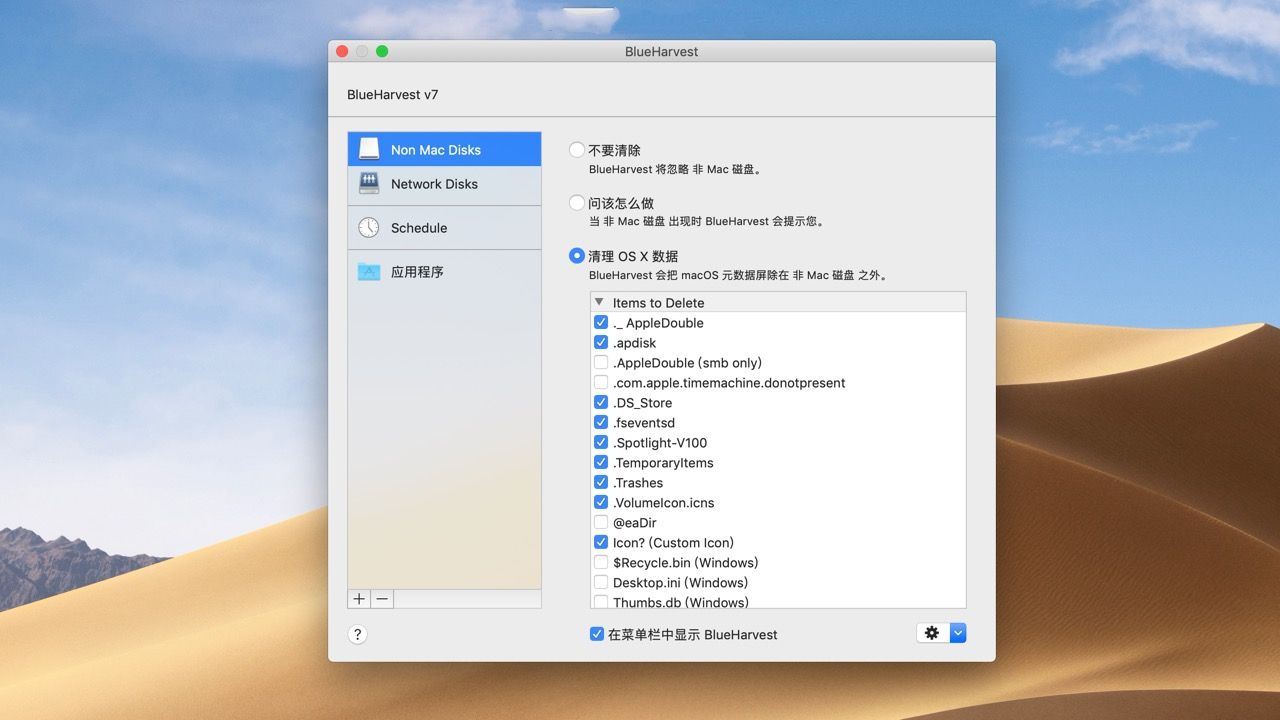Uncheck the .VolumeIcon.icns checkbox

(601, 503)
